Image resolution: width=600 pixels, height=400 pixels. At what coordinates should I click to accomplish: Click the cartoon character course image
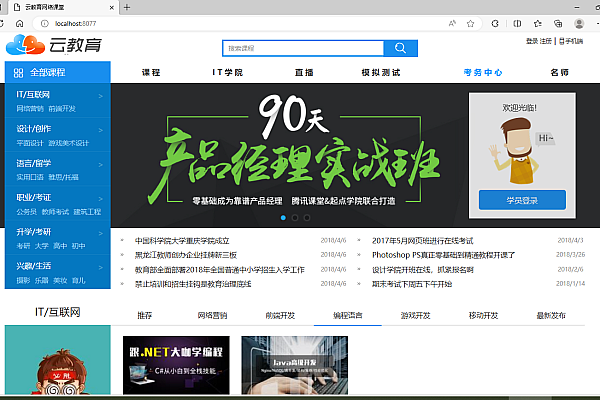[x=58, y=360]
